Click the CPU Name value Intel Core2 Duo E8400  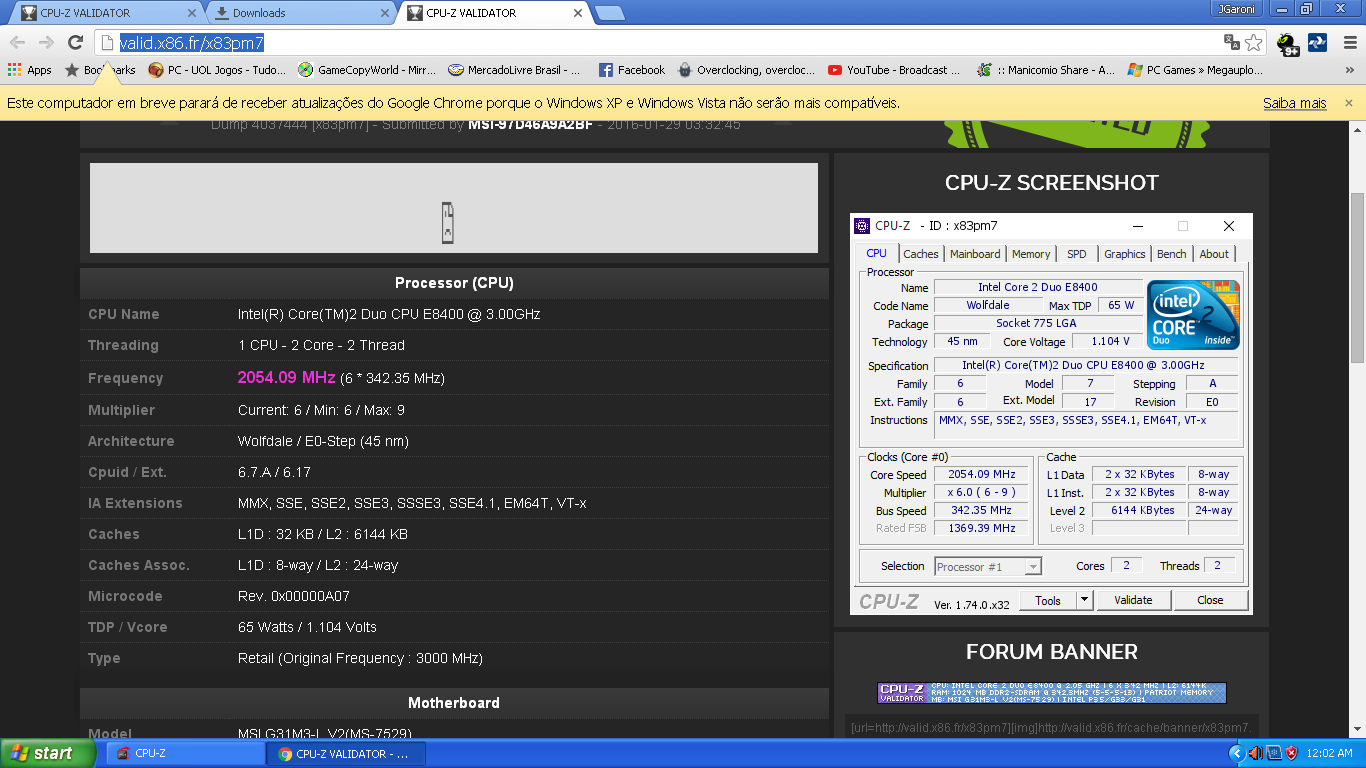click(x=389, y=314)
